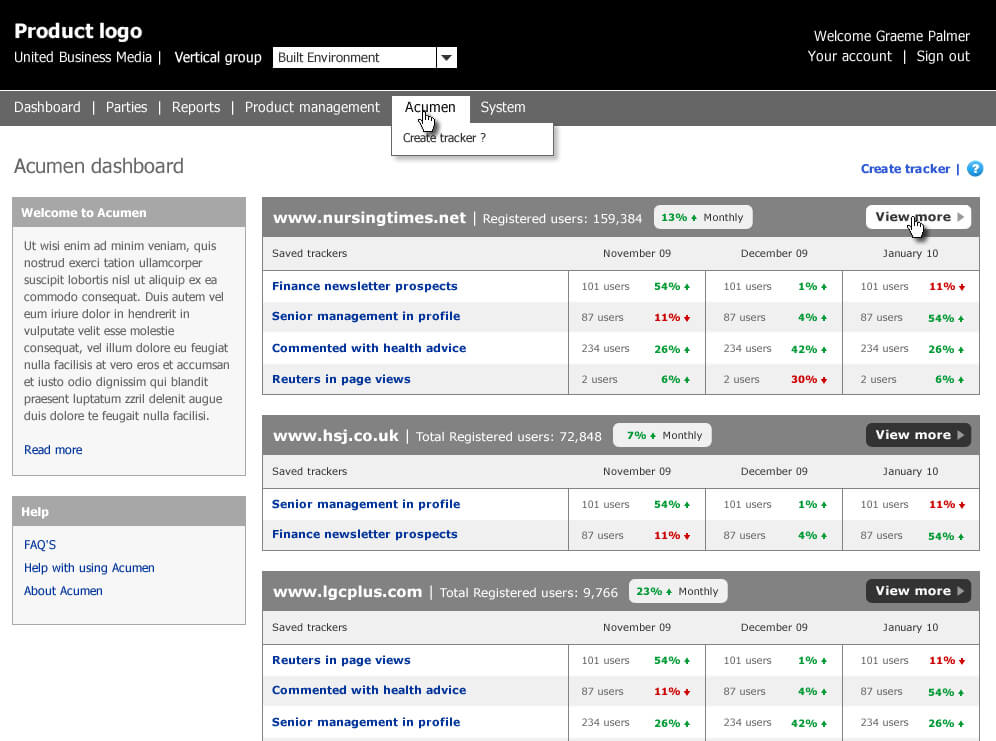Click the Create tracker link near the help icon
The image size is (996, 741).
905,169
